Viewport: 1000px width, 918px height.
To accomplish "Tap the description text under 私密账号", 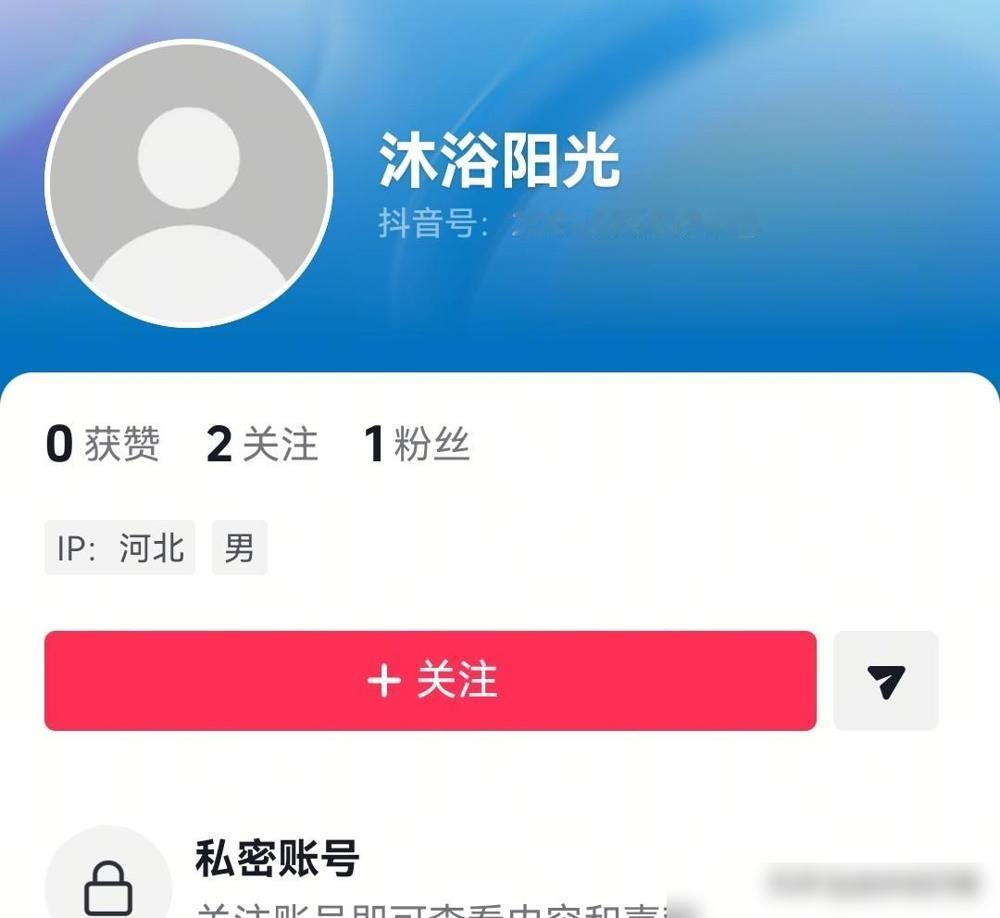I will tap(434, 910).
